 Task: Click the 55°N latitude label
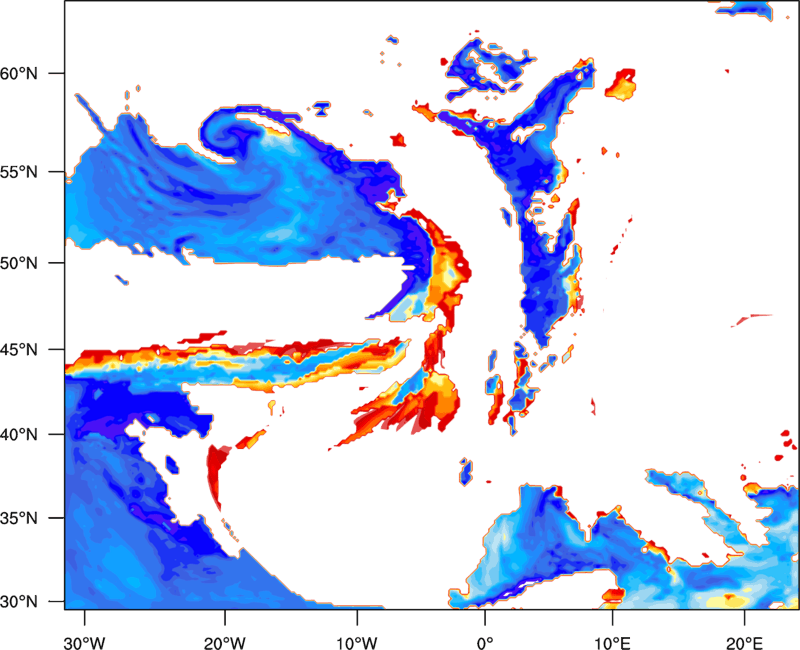coord(18,172)
